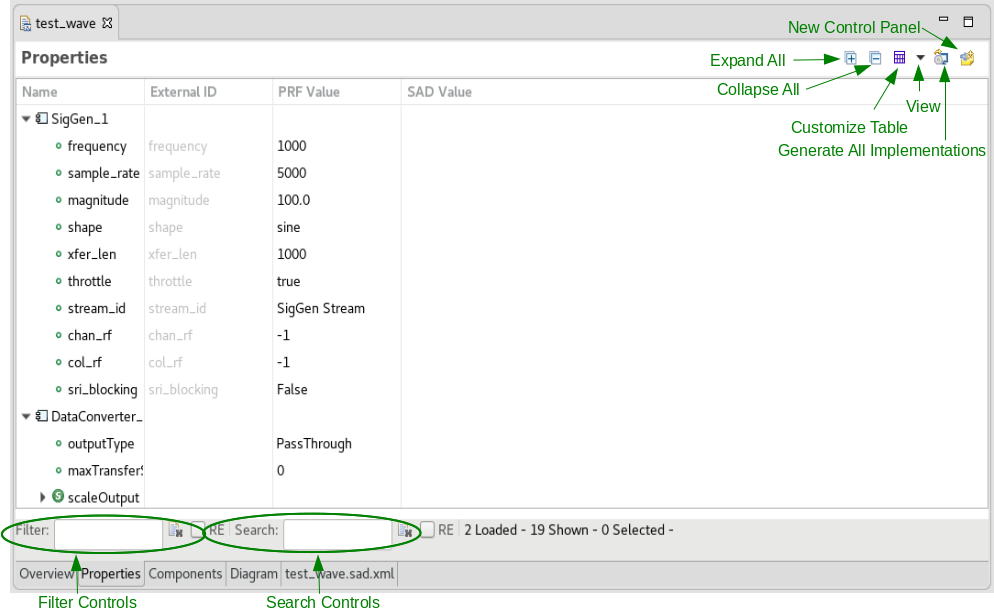
Task: Enable the RE checkbox for Search
Action: pos(427,530)
